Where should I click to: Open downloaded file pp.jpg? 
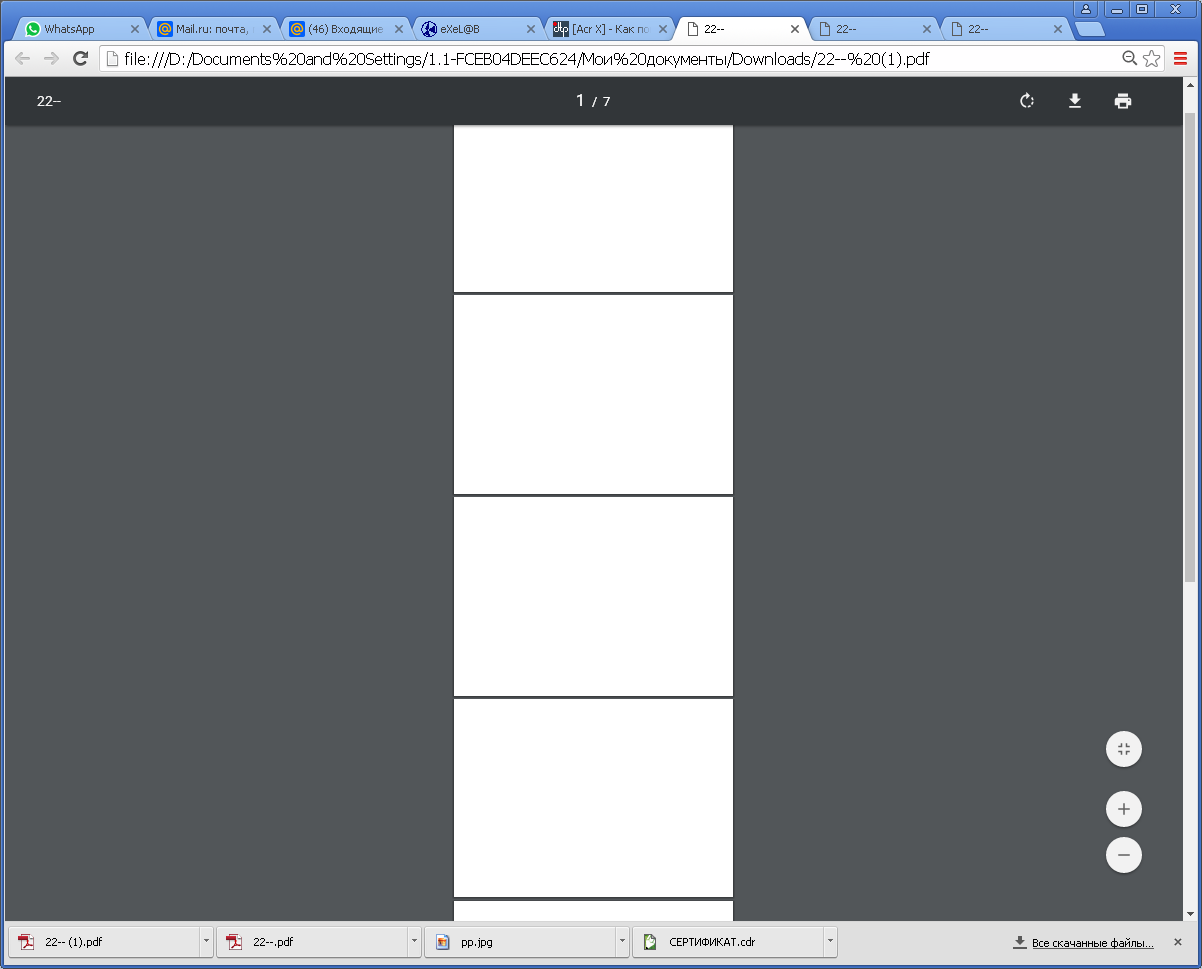tap(520, 942)
